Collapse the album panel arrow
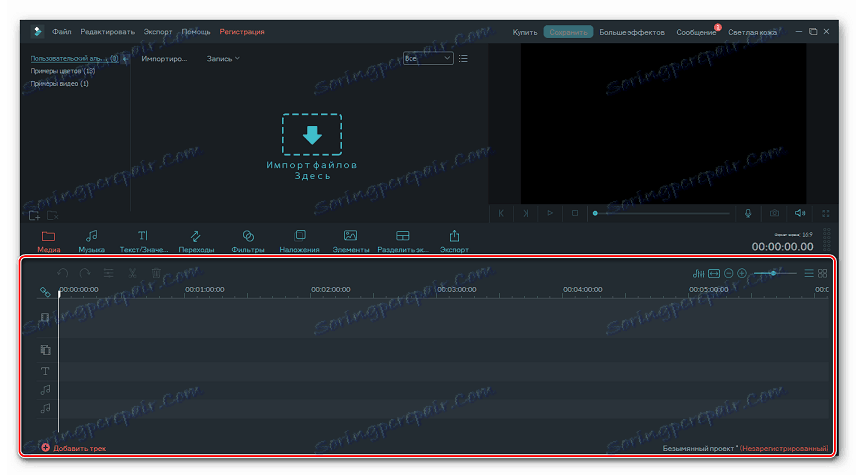This screenshot has height=475, width=858. coord(125,59)
